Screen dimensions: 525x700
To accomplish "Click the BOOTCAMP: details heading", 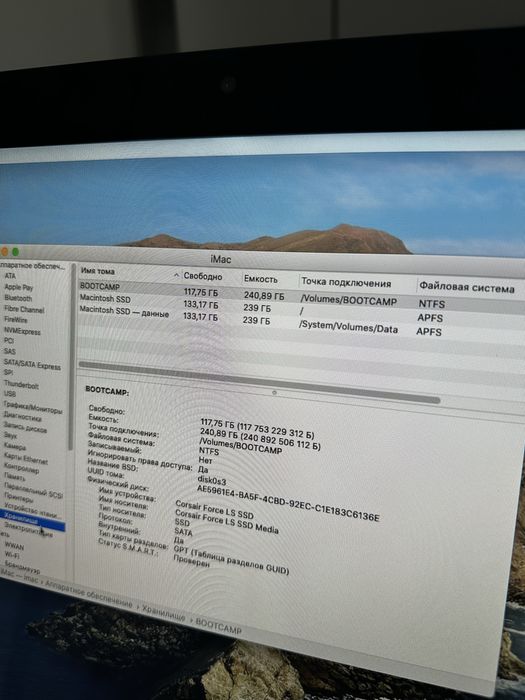I will click(107, 391).
